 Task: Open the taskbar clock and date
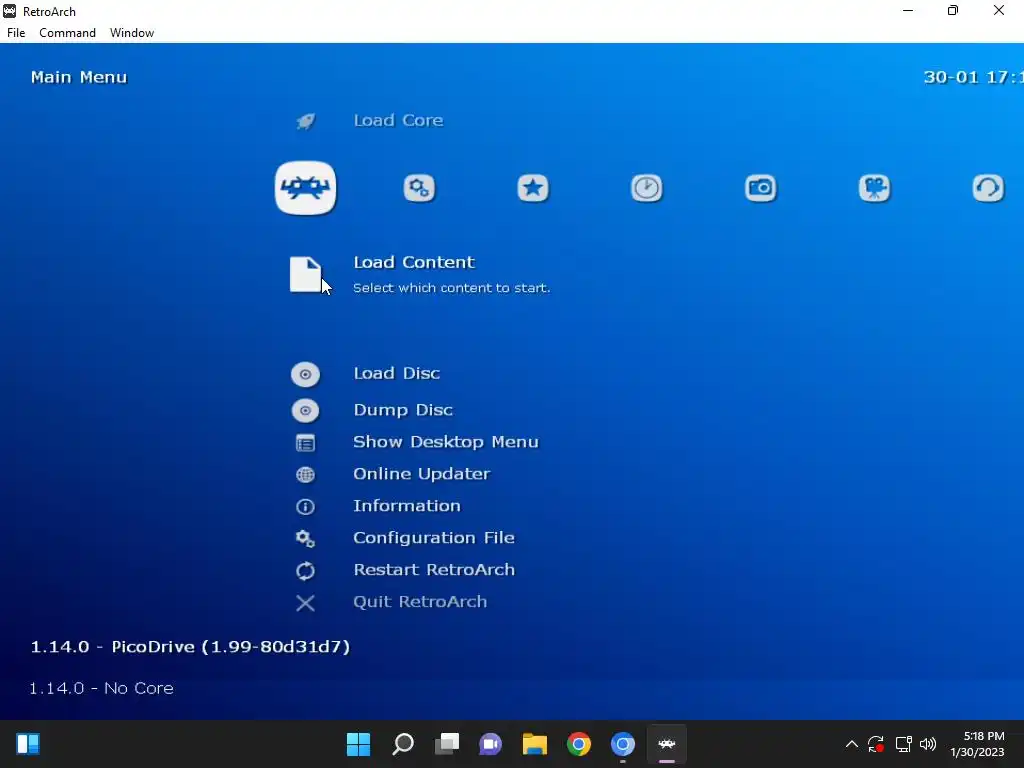click(978, 744)
